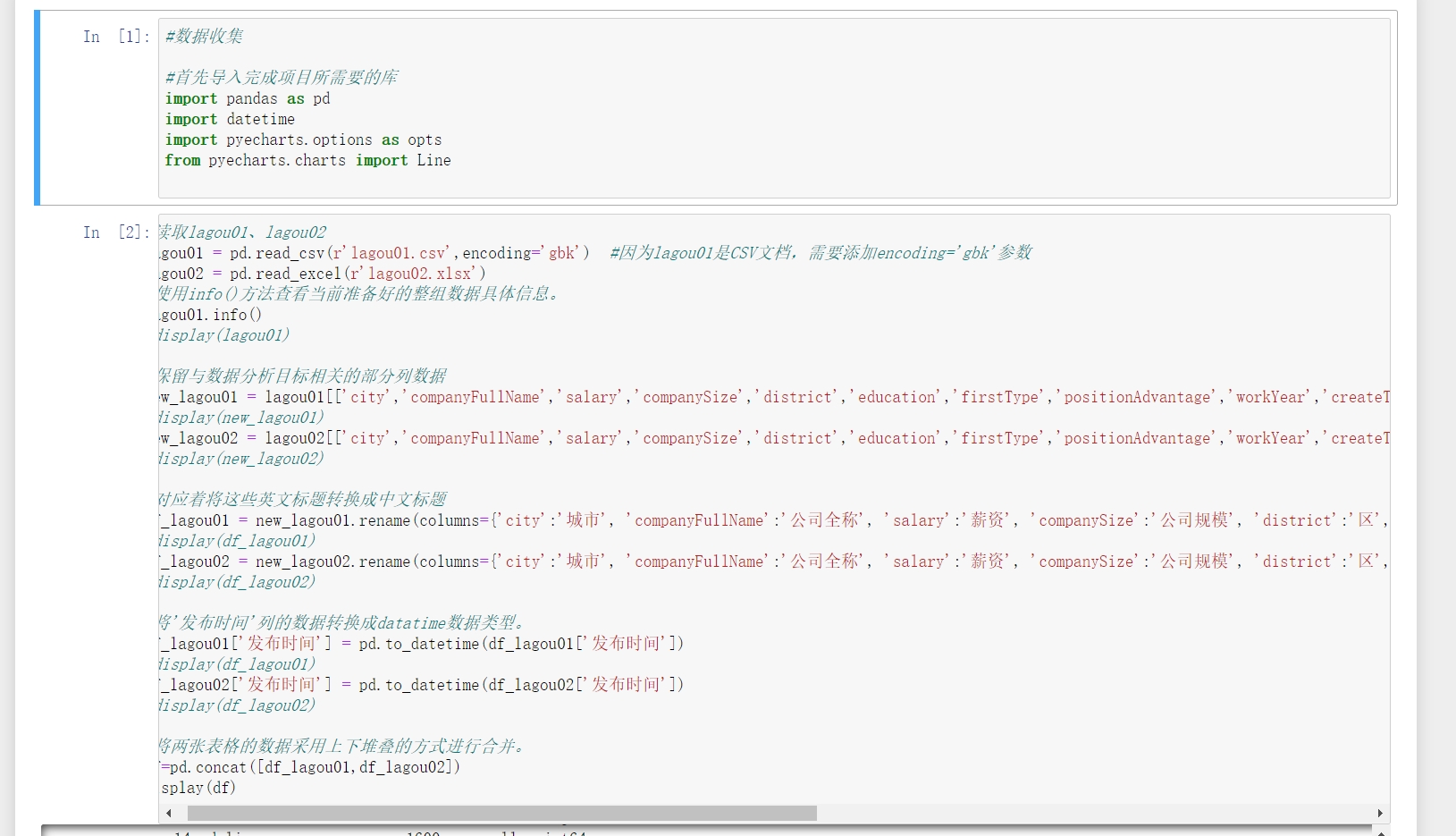Click the new_lagou02 column selection line
The image size is (1456, 836).
[774, 438]
